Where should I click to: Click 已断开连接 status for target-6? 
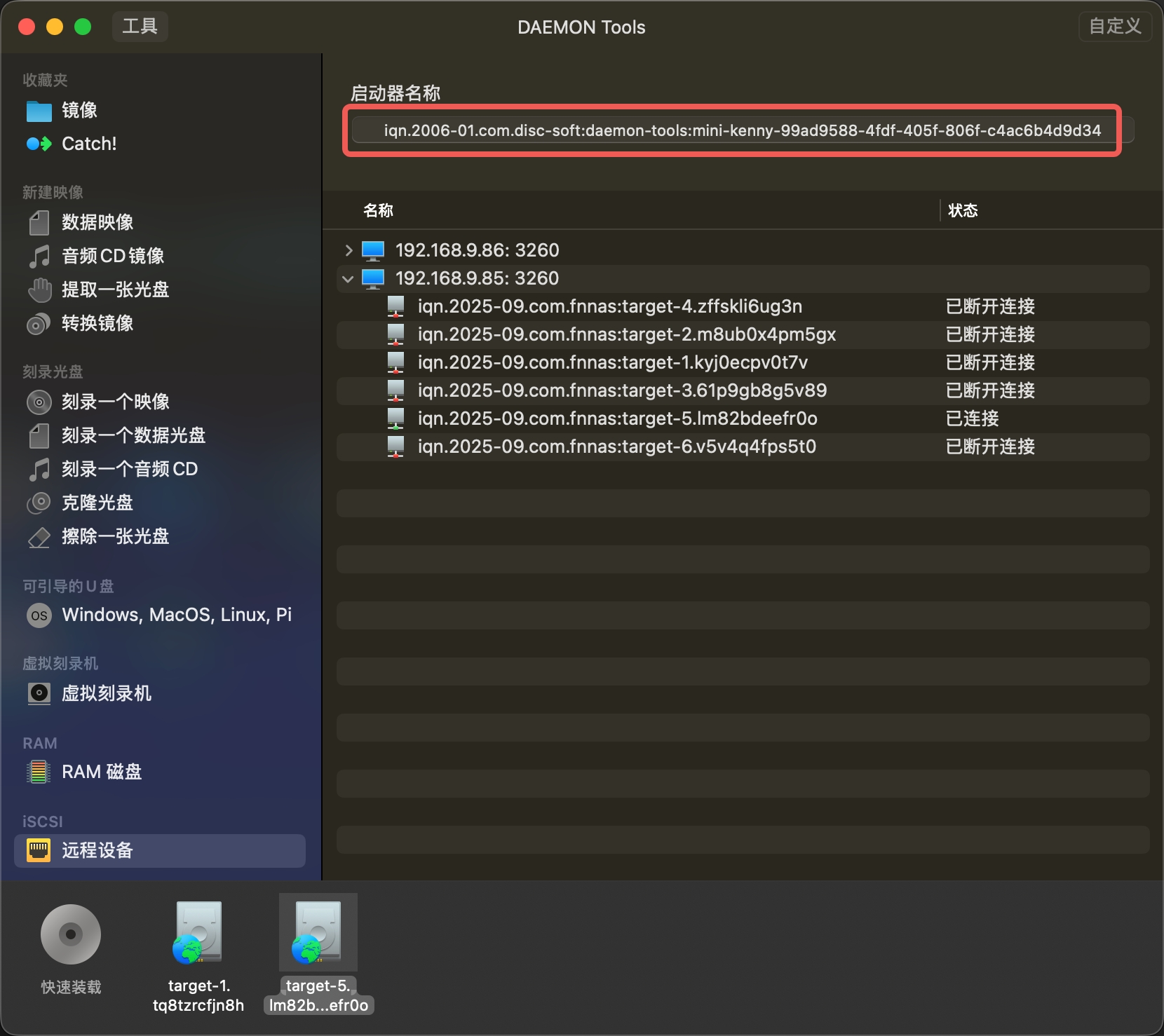[x=990, y=447]
